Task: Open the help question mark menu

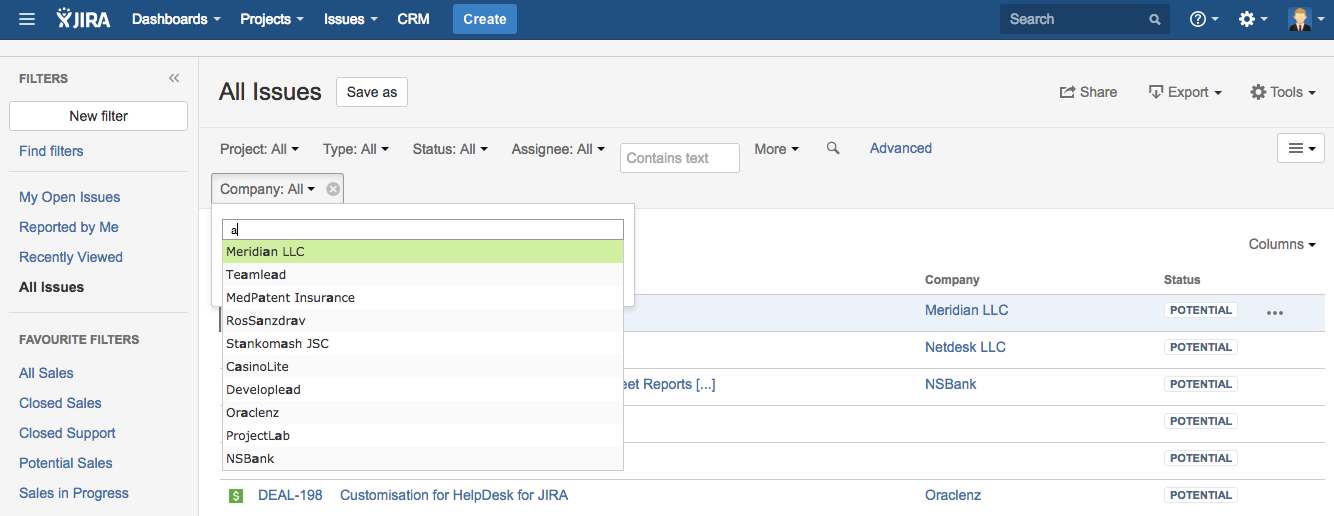Action: pos(1203,19)
